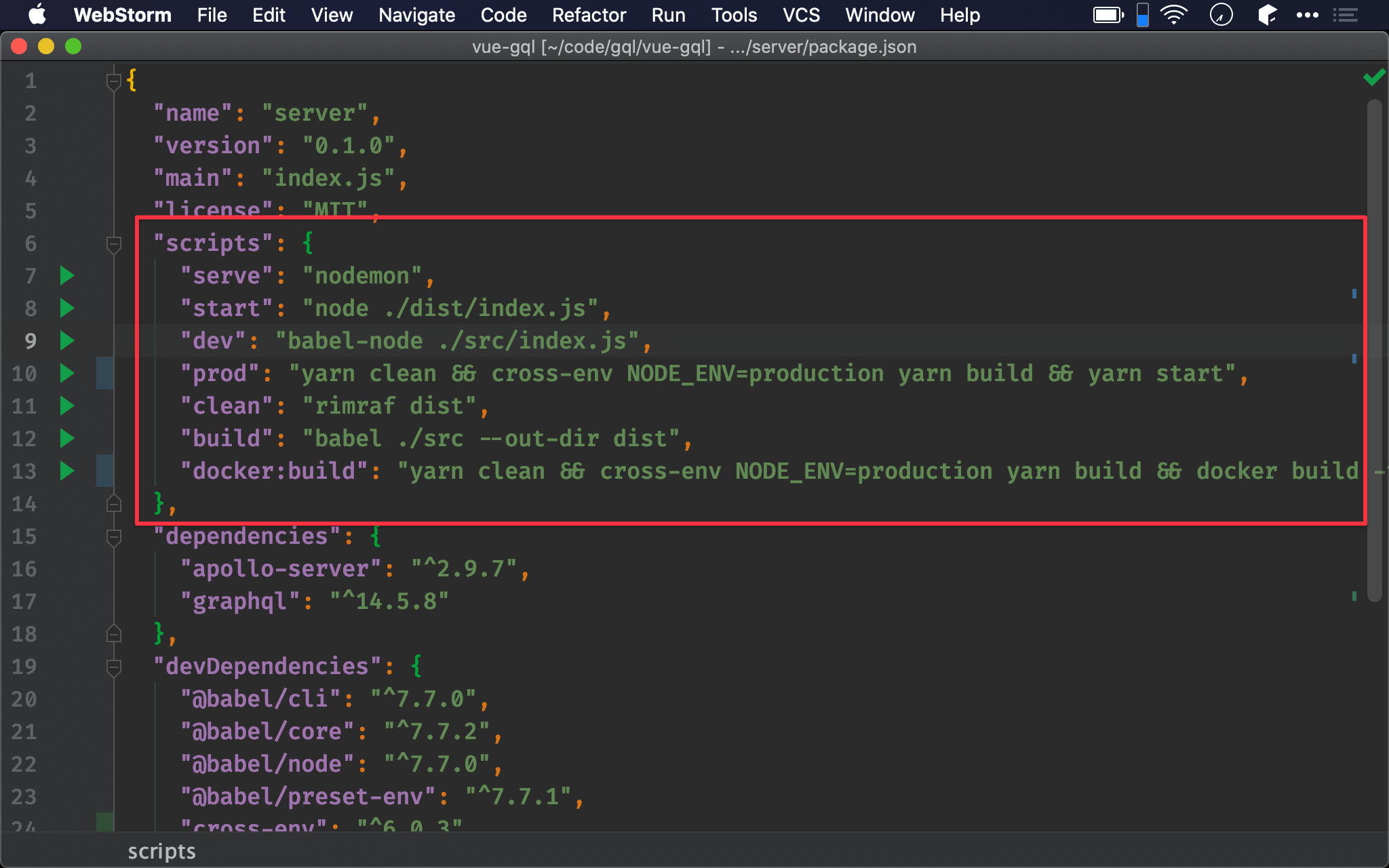Click the "name" key on line 2
Image resolution: width=1389 pixels, height=868 pixels.
point(193,113)
